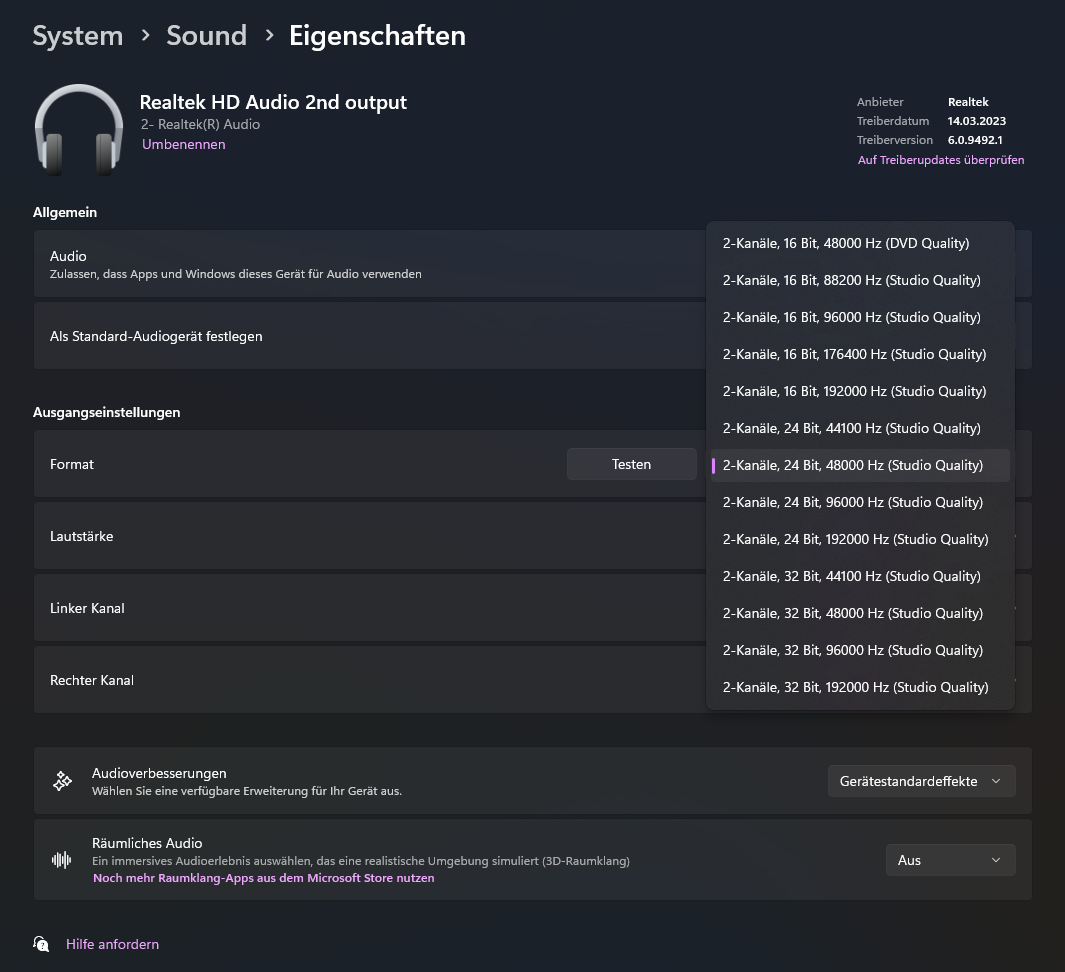Viewport: 1065px width, 972px height.
Task: Open Auf Treiberupdates überprüfen link
Action: point(941,160)
